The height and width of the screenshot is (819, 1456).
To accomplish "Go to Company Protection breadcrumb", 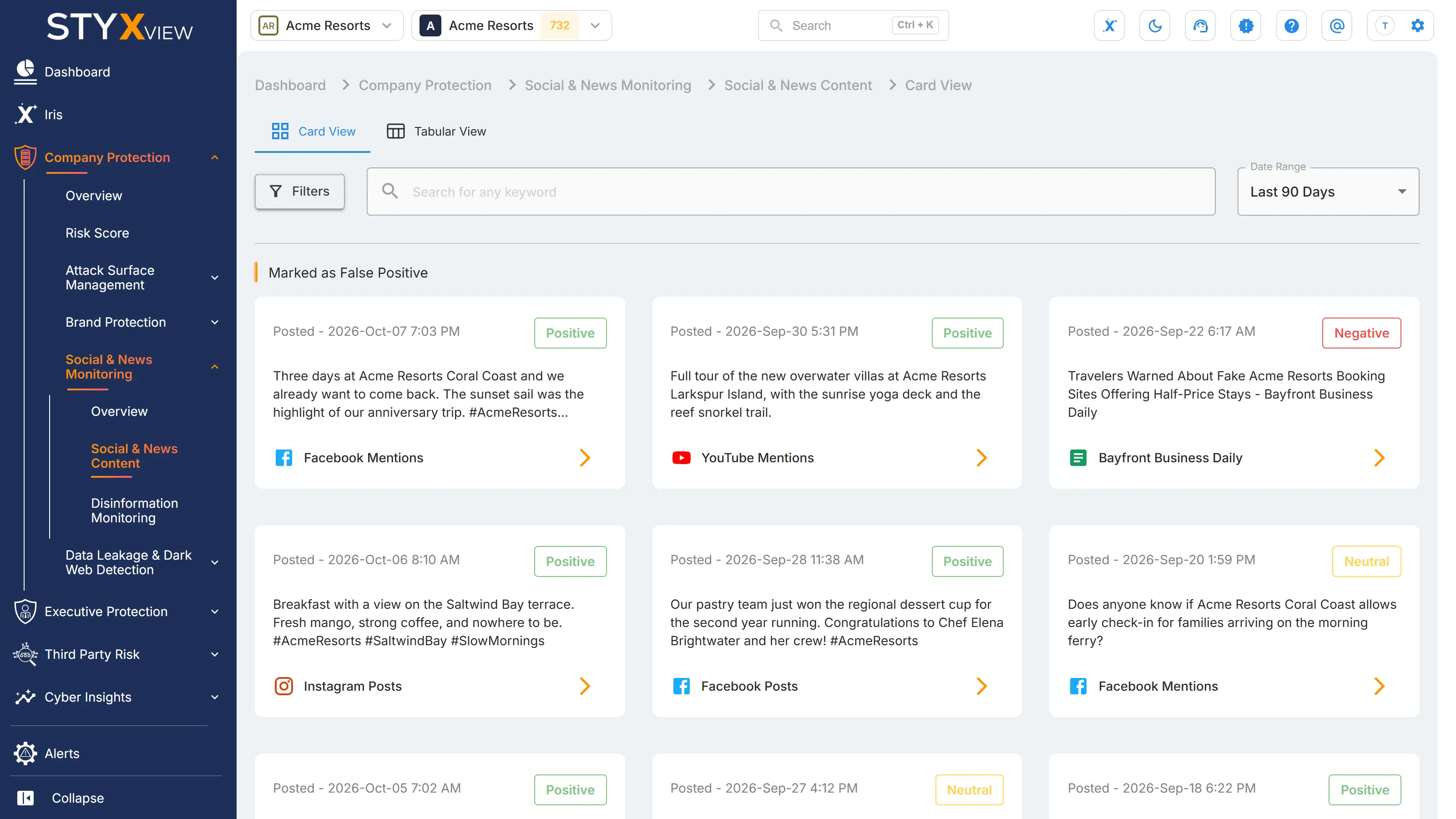I will pyautogui.click(x=425, y=86).
